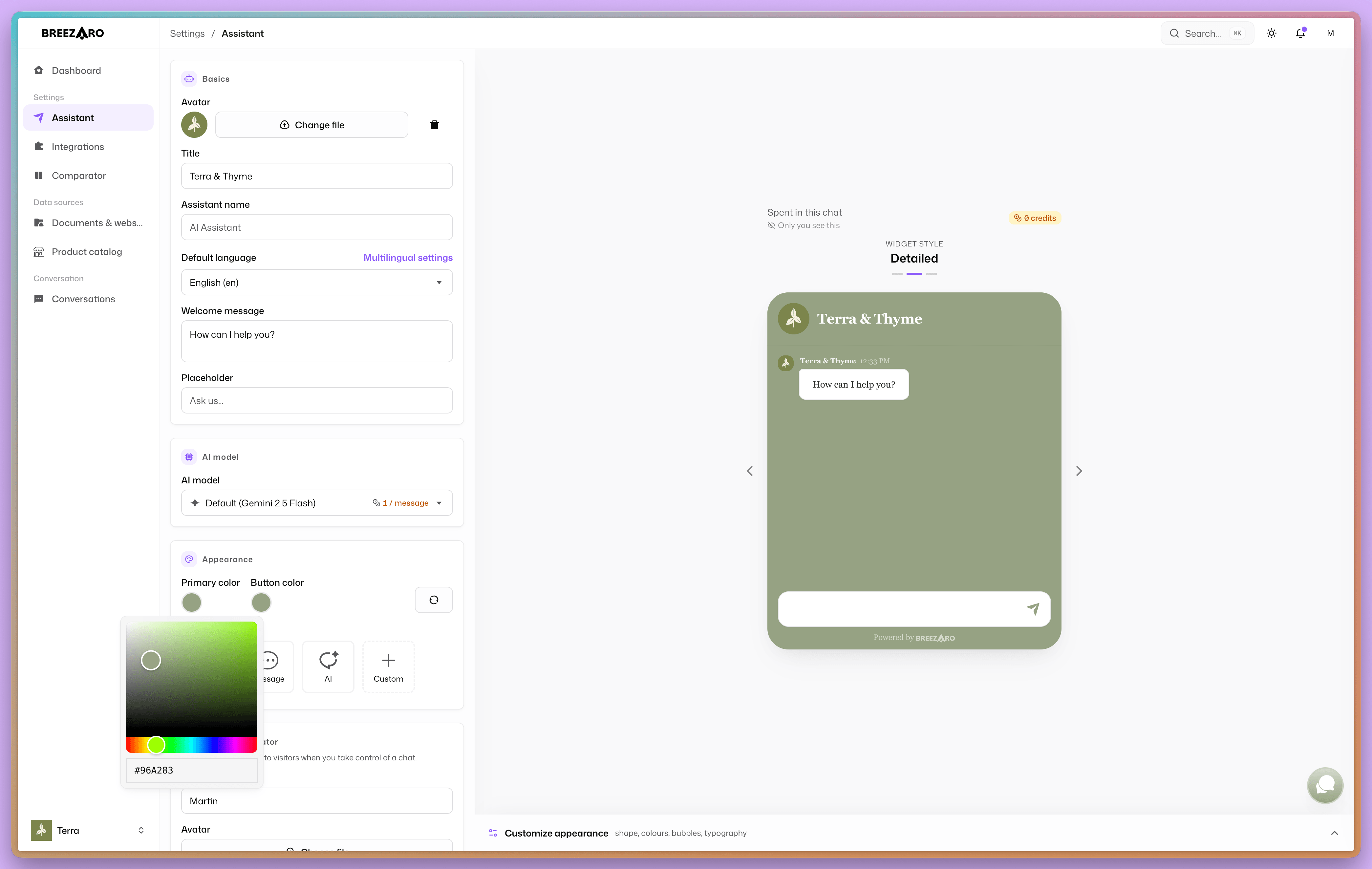This screenshot has height=869, width=1372.
Task: Click the Appearance section palette icon
Action: click(x=189, y=560)
